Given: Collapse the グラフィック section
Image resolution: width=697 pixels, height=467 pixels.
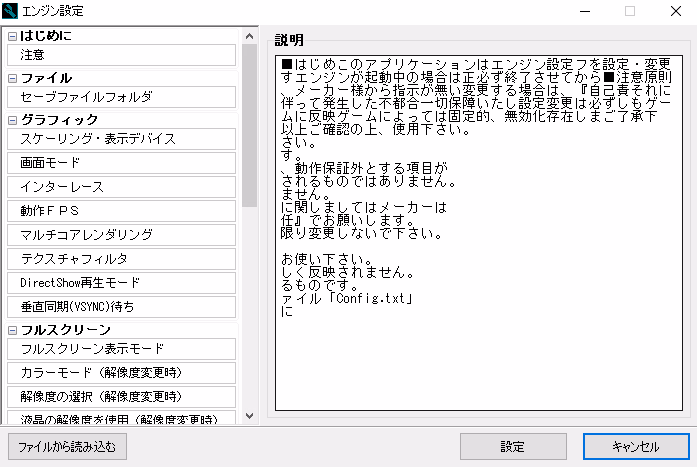Looking at the screenshot, I should [x=12, y=120].
